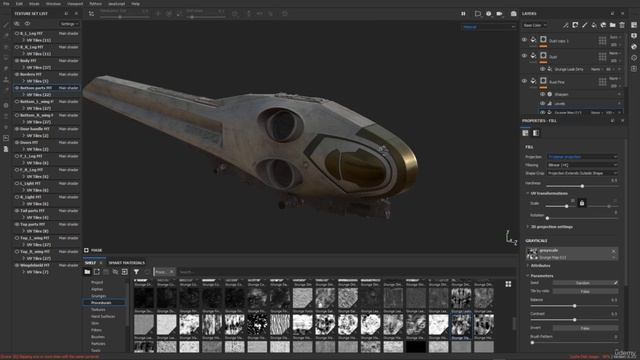Click the shelf filter funnel icon
Screen dimensions: 640x360
coord(136,272)
